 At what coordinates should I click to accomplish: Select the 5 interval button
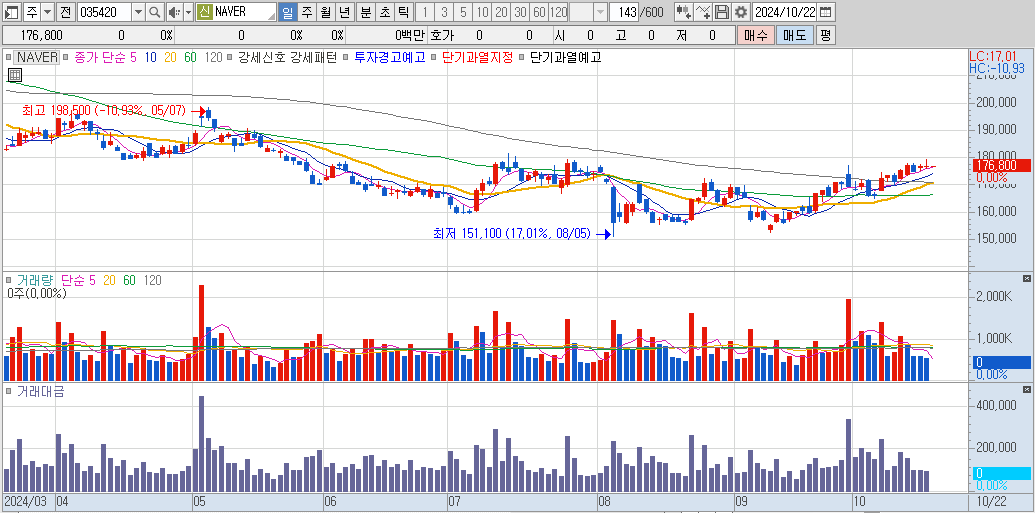click(x=463, y=12)
